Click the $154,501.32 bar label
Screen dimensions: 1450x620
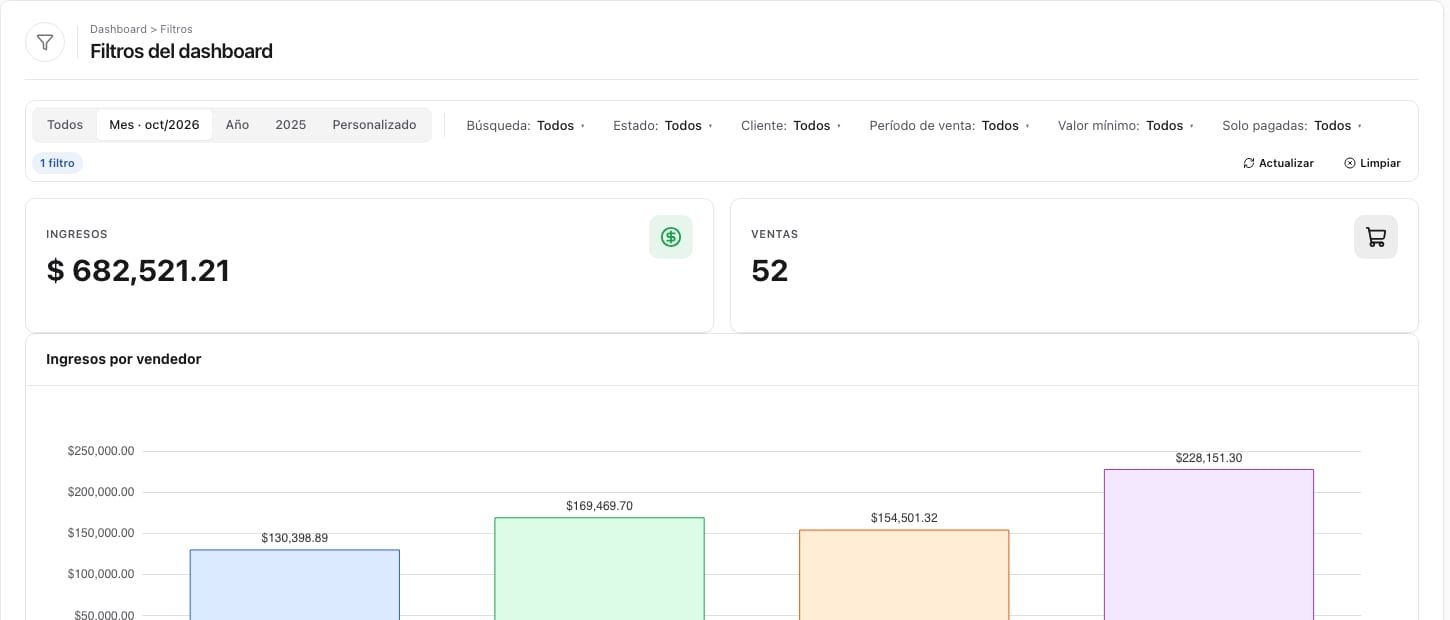point(904,518)
